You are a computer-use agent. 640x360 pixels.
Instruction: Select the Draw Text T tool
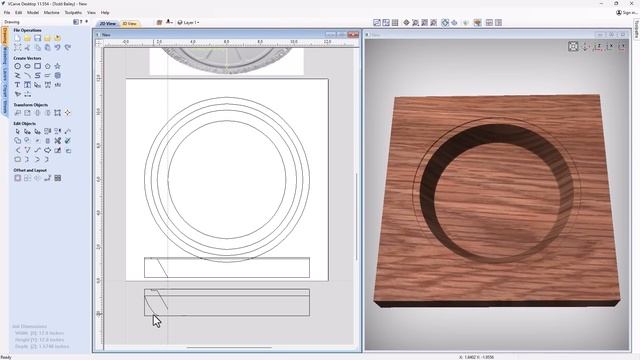click(x=17, y=85)
